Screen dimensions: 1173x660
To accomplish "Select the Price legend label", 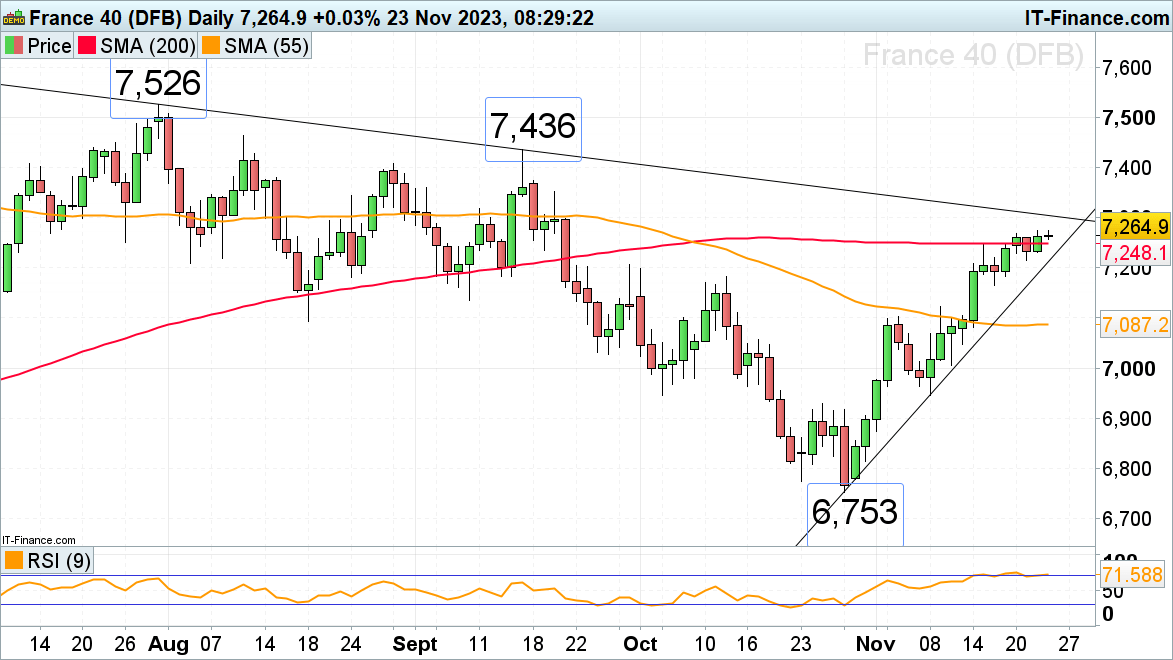I will pyautogui.click(x=49, y=46).
